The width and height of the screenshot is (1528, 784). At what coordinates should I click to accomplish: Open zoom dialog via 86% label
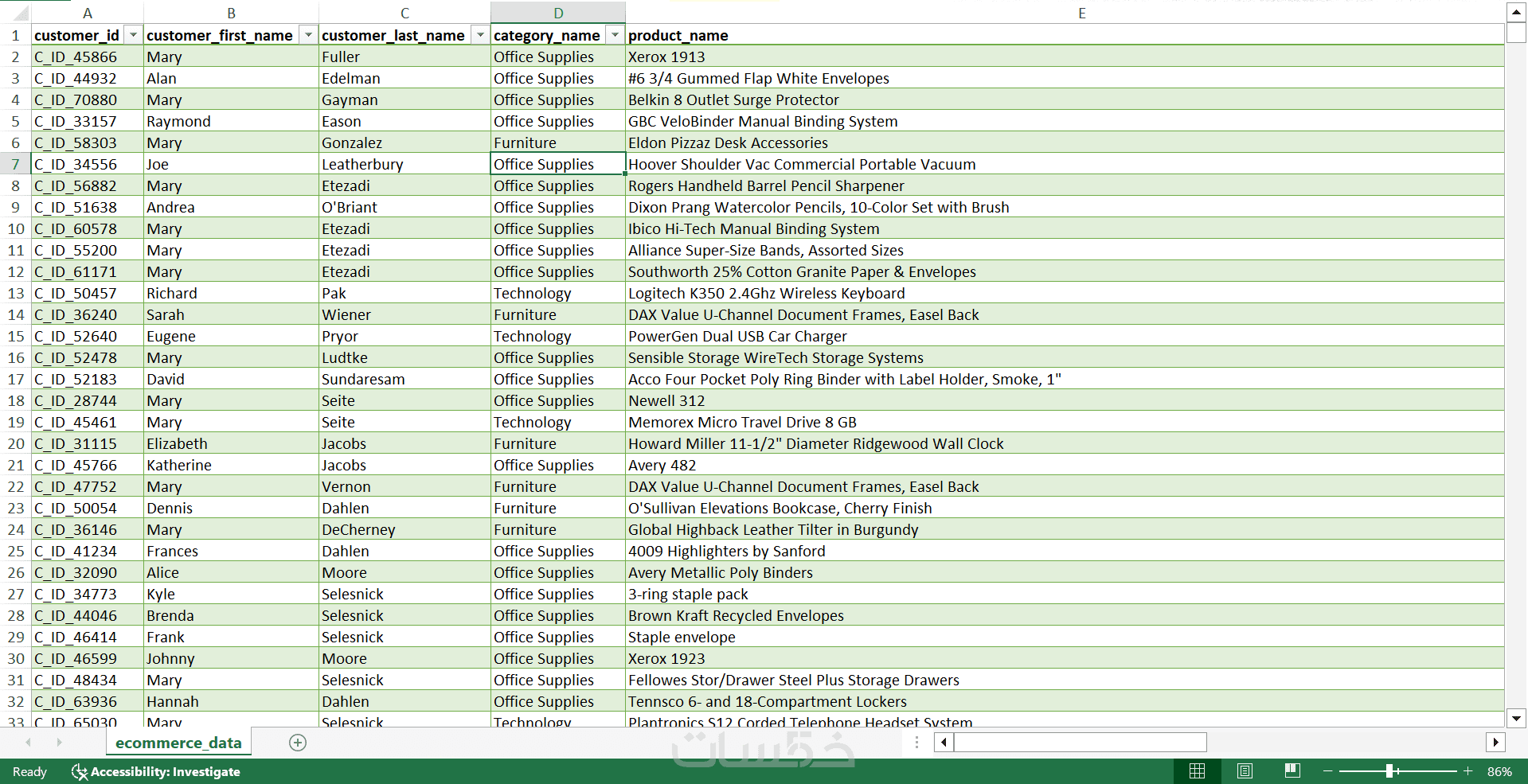pyautogui.click(x=1499, y=771)
